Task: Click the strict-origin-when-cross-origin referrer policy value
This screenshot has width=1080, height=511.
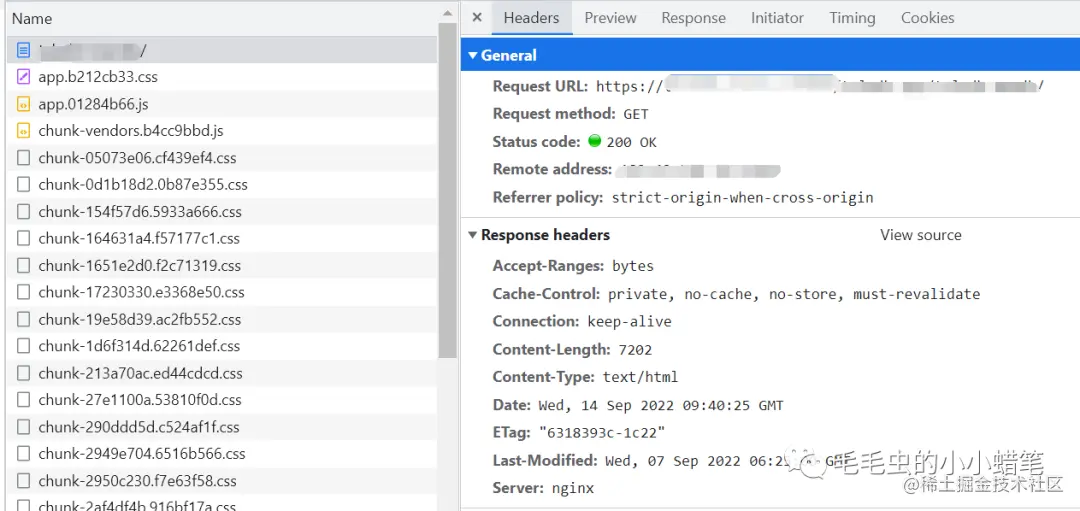Action: click(x=742, y=198)
